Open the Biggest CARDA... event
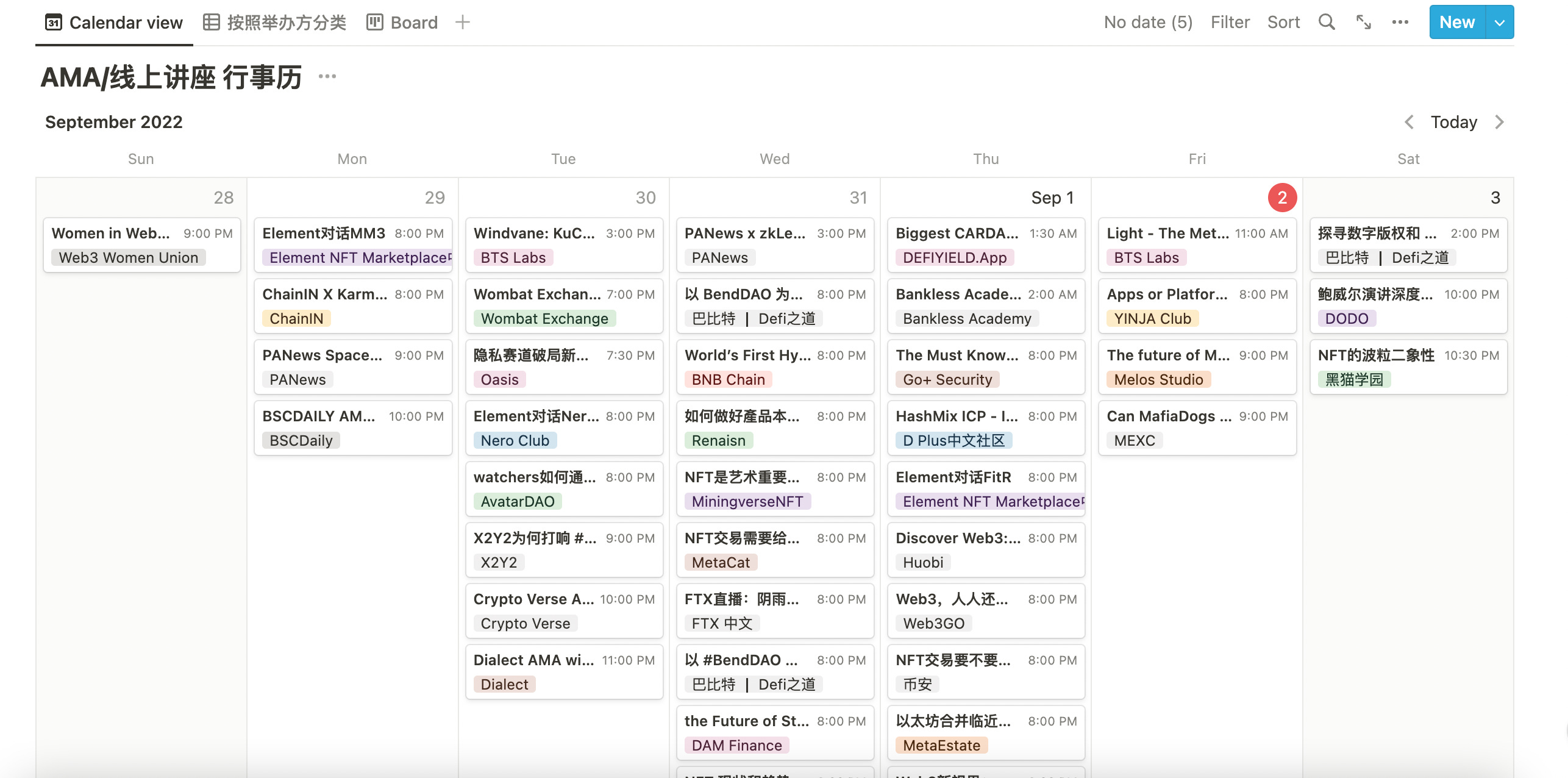 (986, 245)
